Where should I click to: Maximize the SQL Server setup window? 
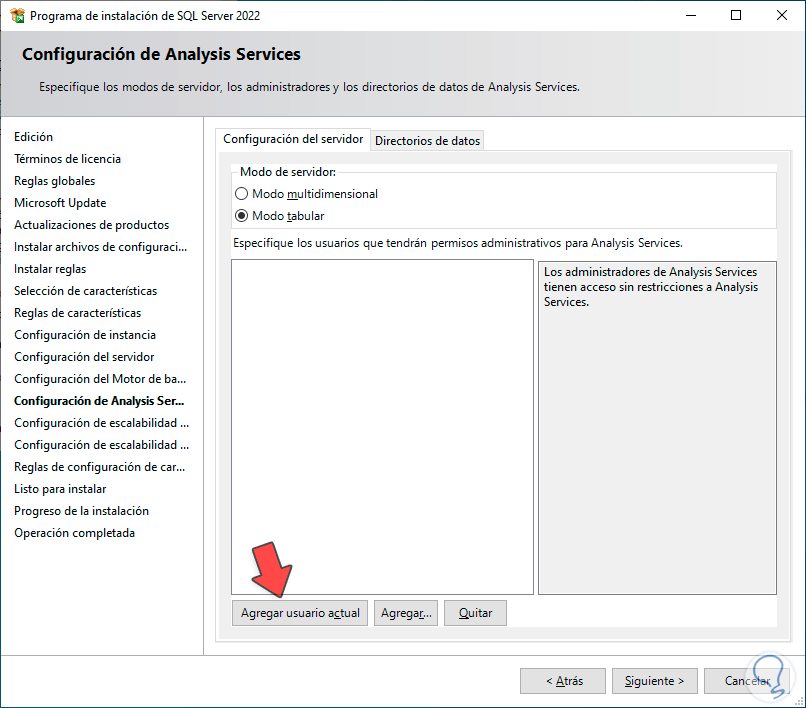click(x=736, y=15)
